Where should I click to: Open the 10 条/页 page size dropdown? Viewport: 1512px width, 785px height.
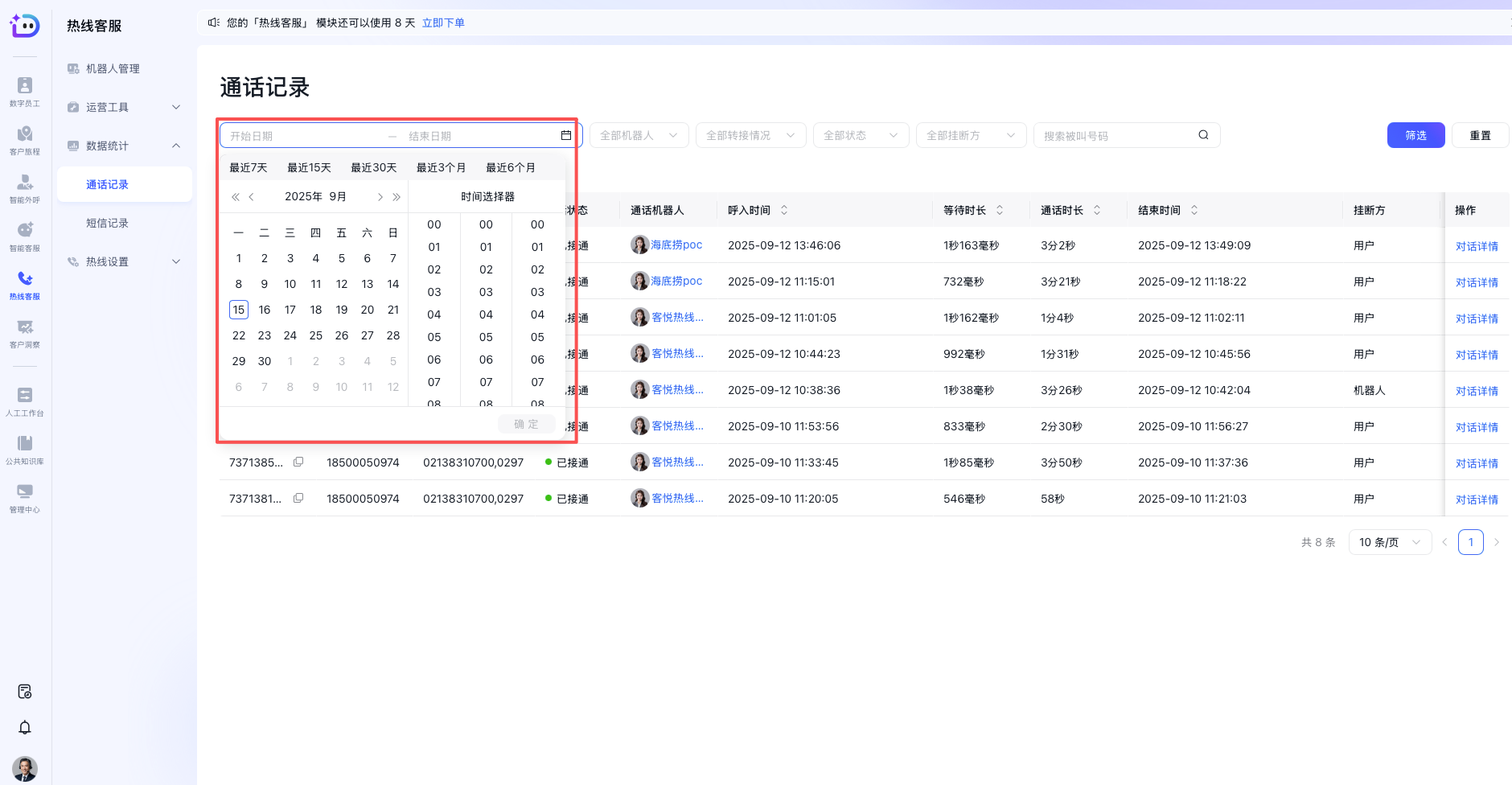point(1389,542)
